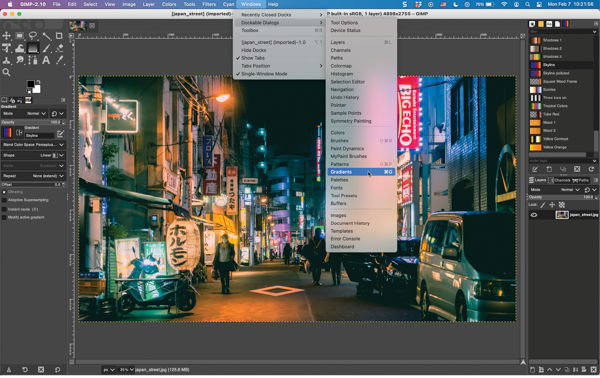
Task: Select the Zoom magnifier tool
Action: (7, 72)
